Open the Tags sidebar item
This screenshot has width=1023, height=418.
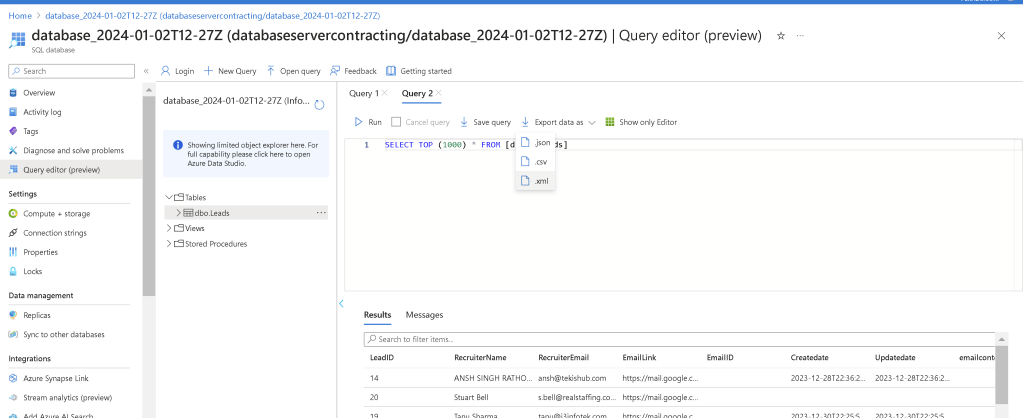click(x=31, y=131)
